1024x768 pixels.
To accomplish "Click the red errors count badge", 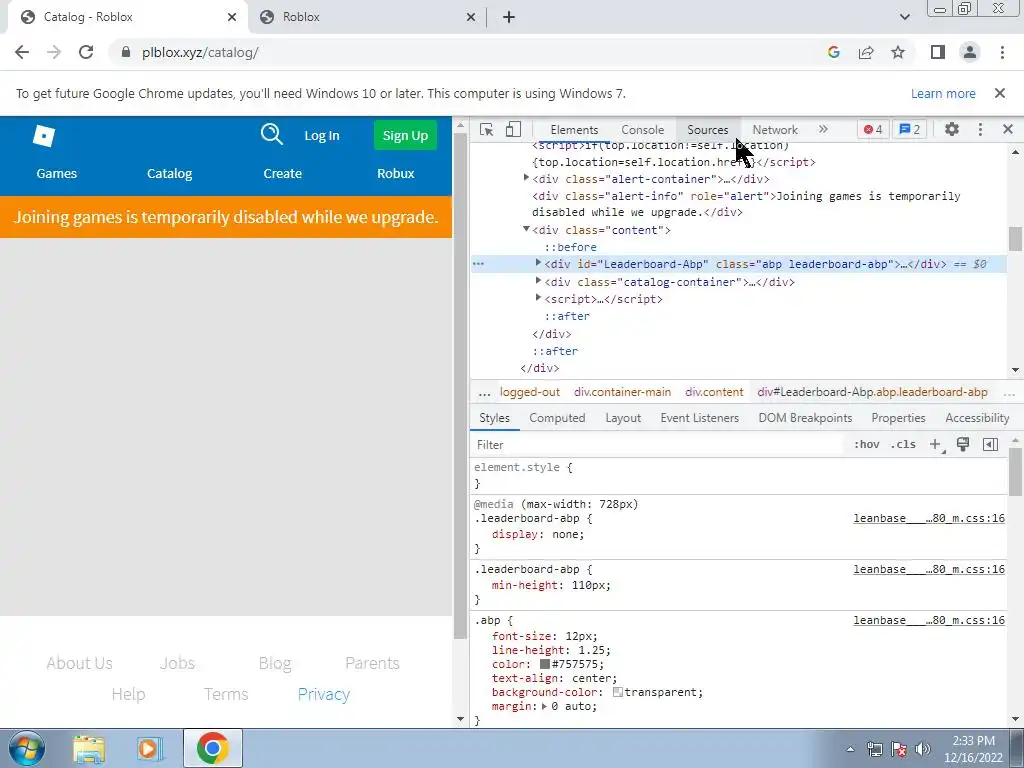I will click(872, 129).
